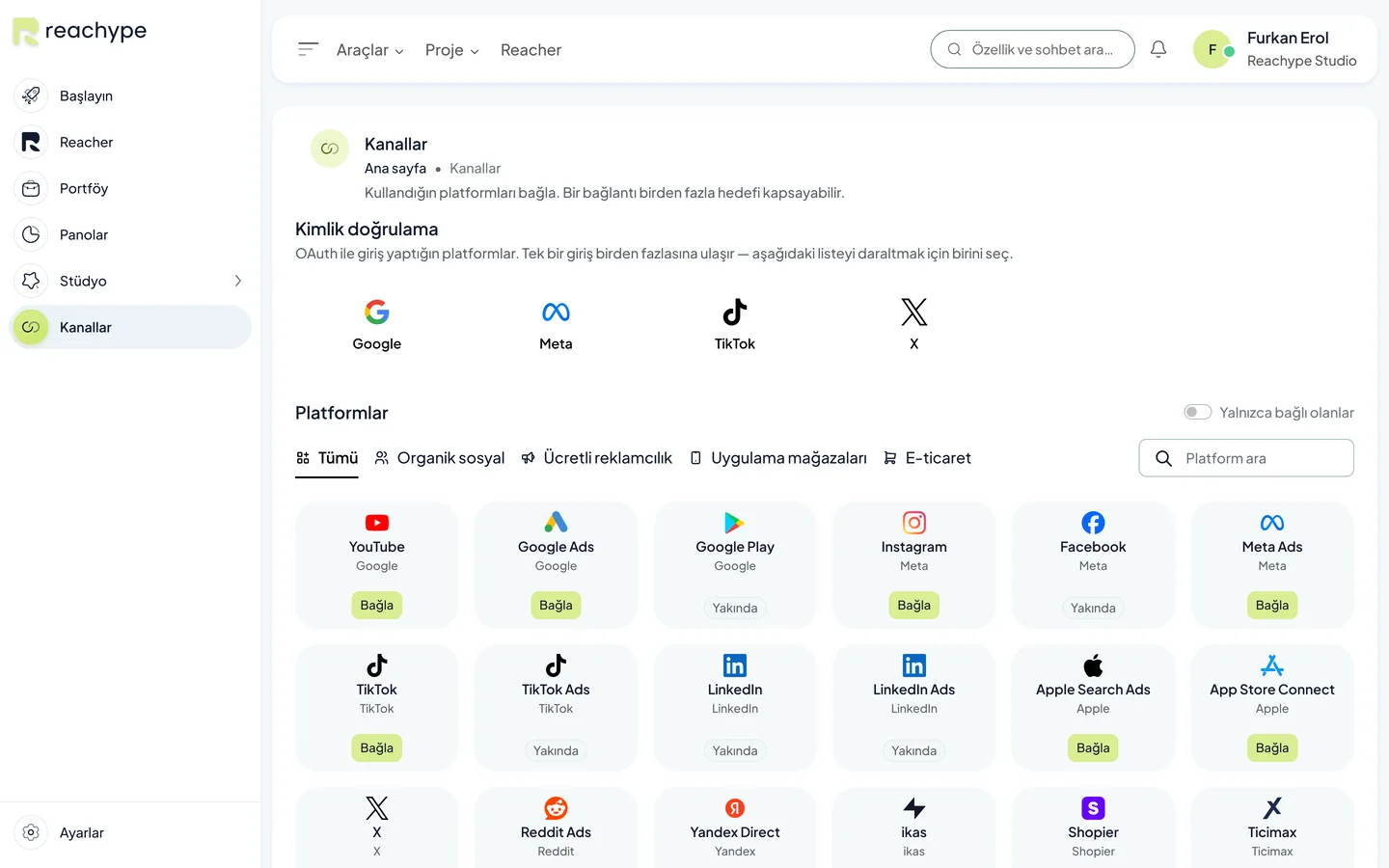This screenshot has height=868, width=1389.
Task: Click the Shopier card icon
Action: pyautogui.click(x=1093, y=808)
